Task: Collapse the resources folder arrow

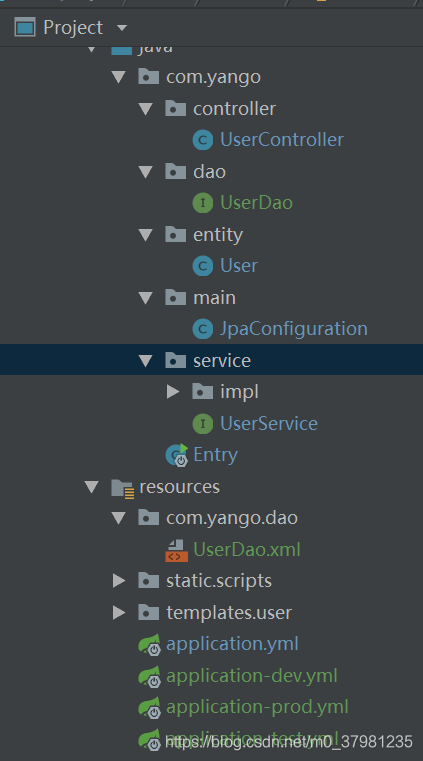Action: coord(92,486)
